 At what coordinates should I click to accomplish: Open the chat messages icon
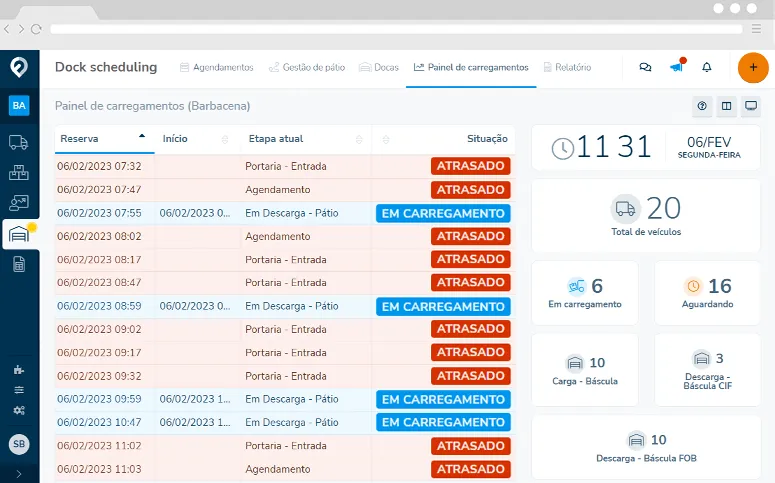tap(645, 67)
